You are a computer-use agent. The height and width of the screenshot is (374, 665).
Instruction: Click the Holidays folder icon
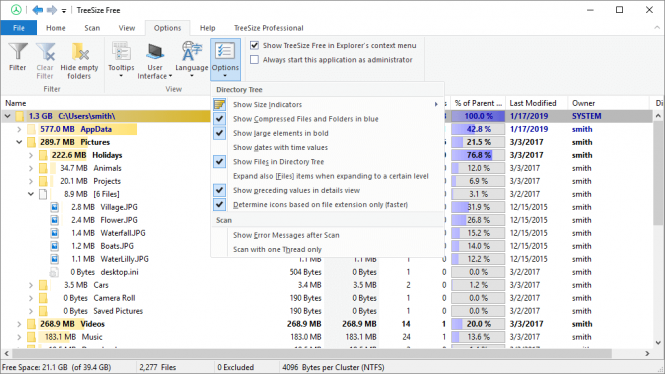coord(43,155)
